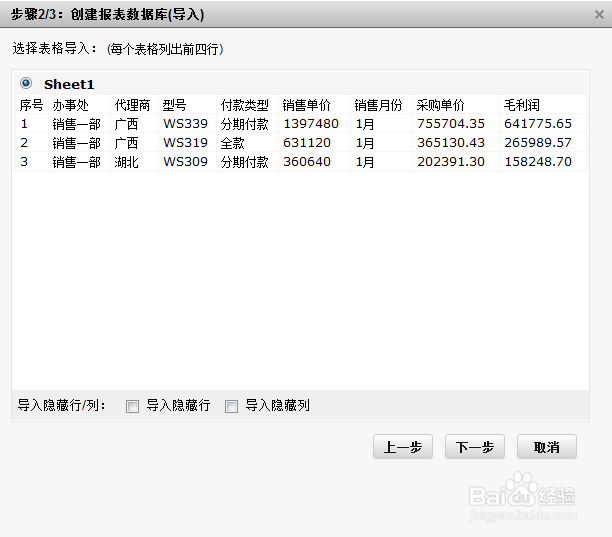Click 分期付款 in the WS309 row
612x537 pixels.
click(245, 162)
